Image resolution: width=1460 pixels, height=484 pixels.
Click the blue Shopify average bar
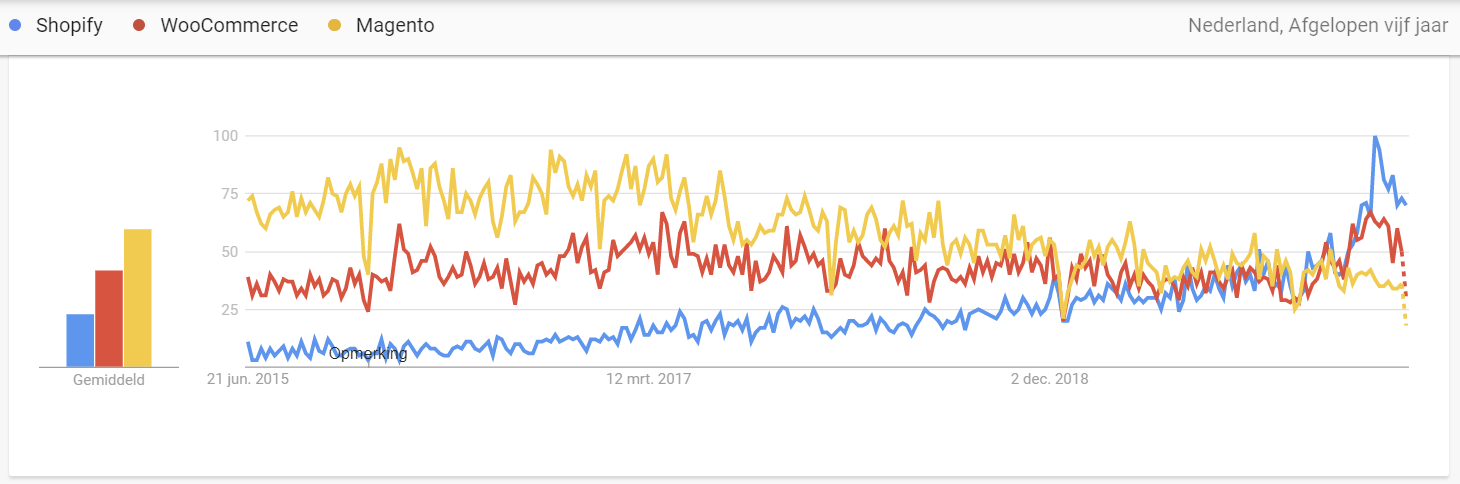[80, 340]
